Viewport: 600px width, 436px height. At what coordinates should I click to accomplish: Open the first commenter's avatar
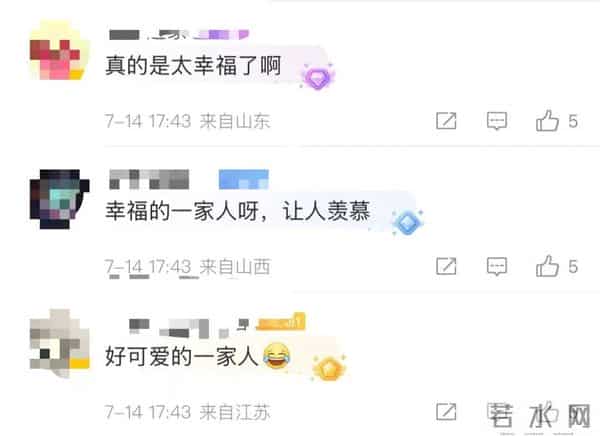click(x=60, y=52)
